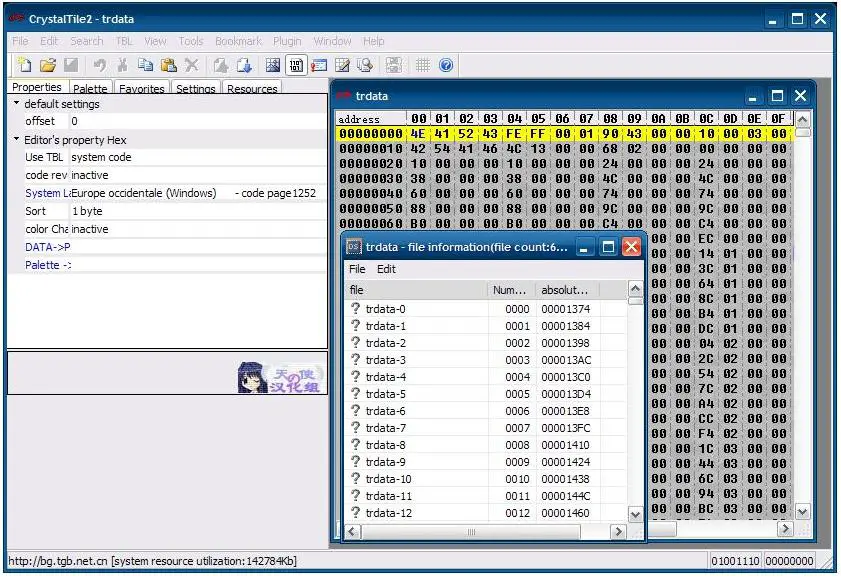Select the Properties tab

[37, 87]
